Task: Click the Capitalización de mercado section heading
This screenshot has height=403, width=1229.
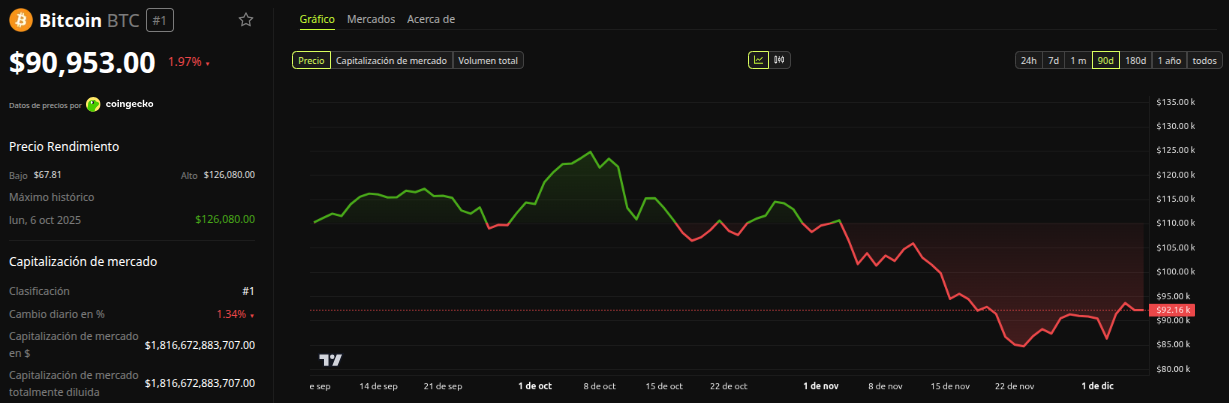Action: click(83, 262)
